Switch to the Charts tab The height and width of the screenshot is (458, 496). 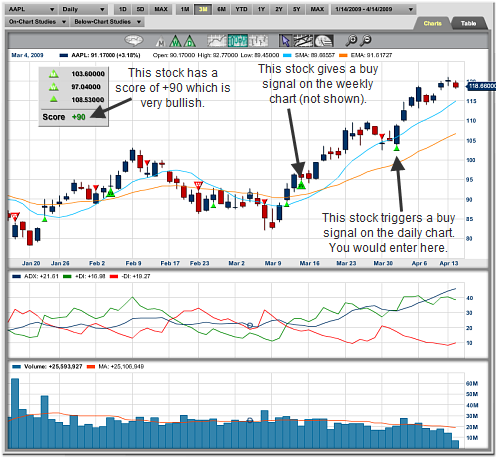tap(432, 23)
